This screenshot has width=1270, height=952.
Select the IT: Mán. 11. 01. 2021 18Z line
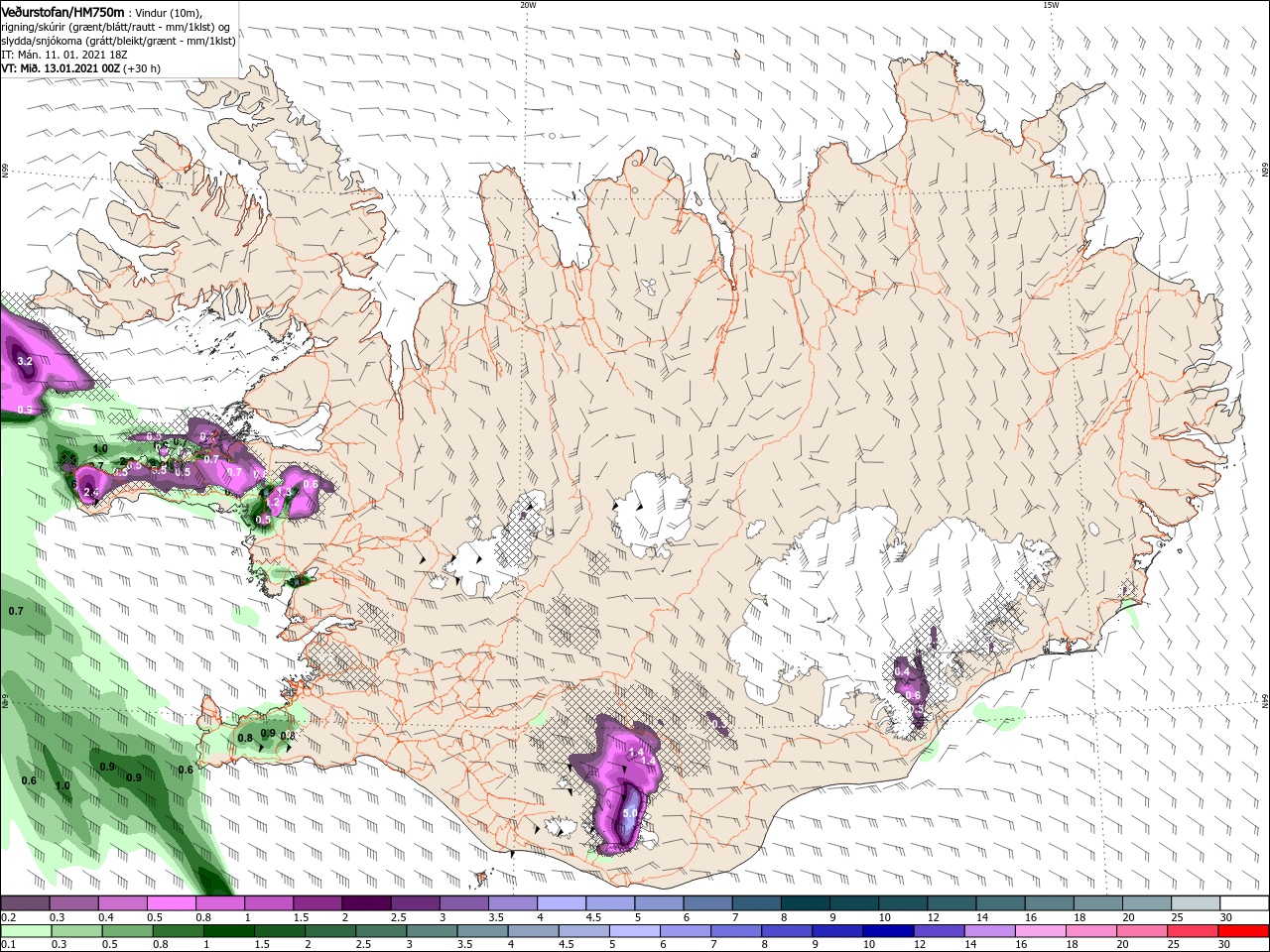tap(64, 55)
